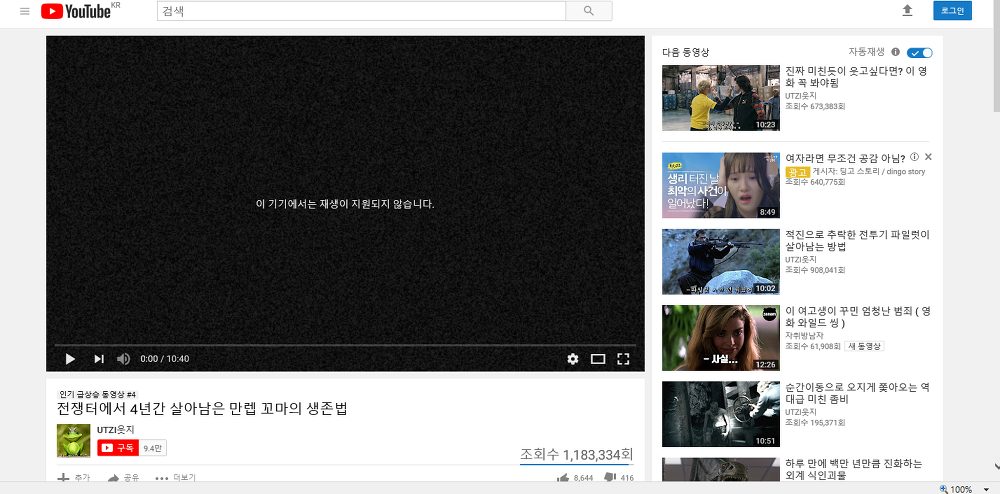
Task: Click the video progress bar
Action: tap(345, 345)
